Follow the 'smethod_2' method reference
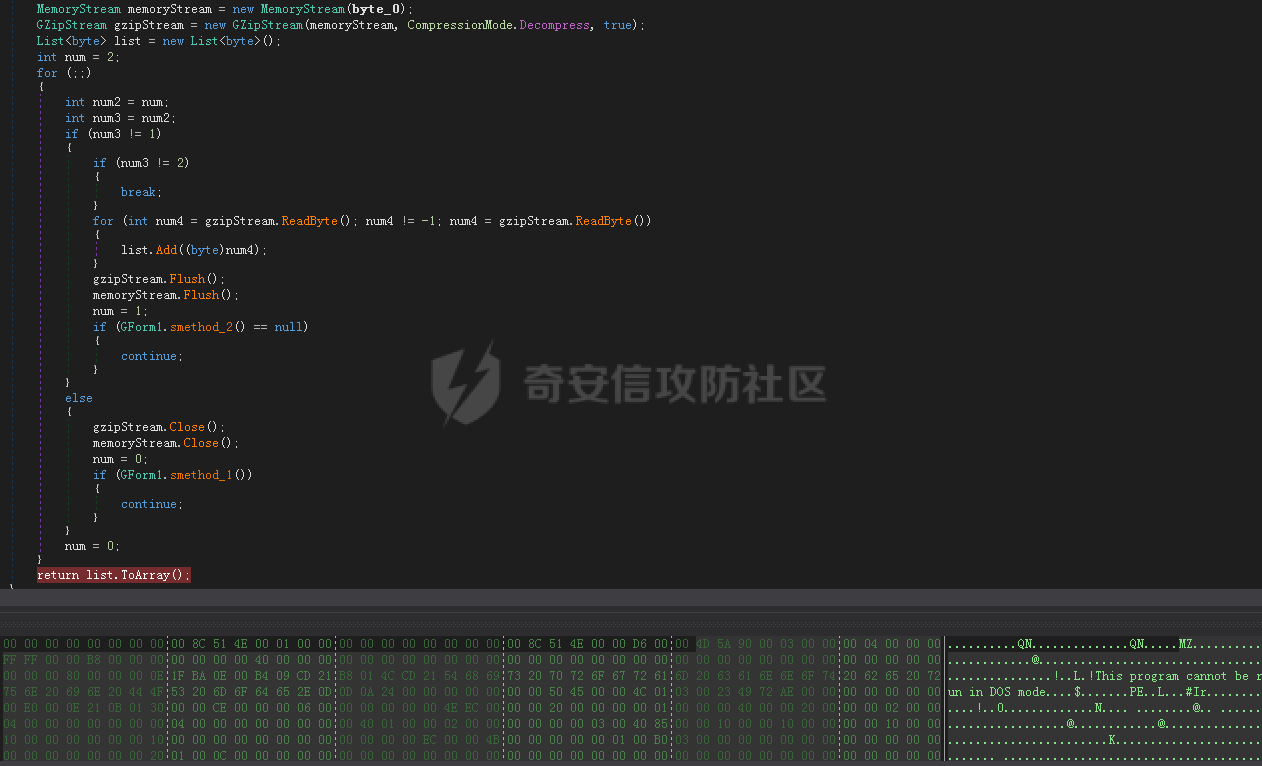Image resolution: width=1262 pixels, height=766 pixels. (201, 327)
